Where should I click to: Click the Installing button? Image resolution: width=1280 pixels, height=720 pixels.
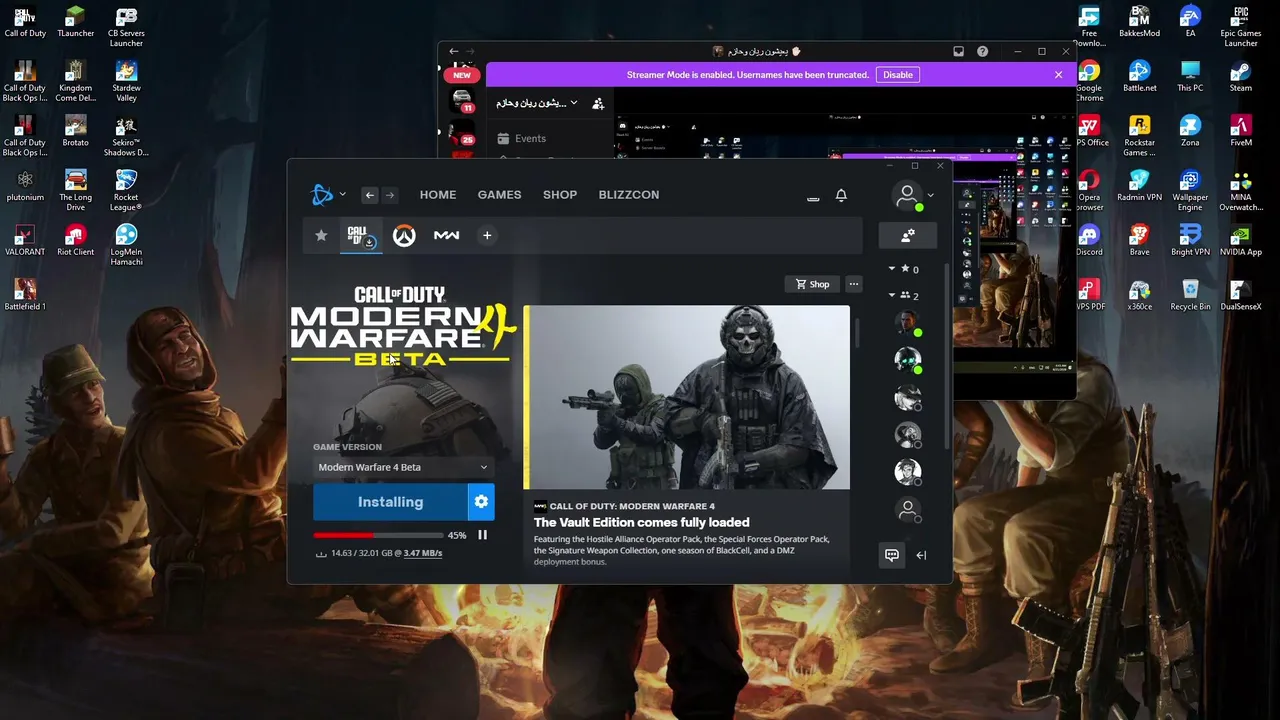(390, 502)
